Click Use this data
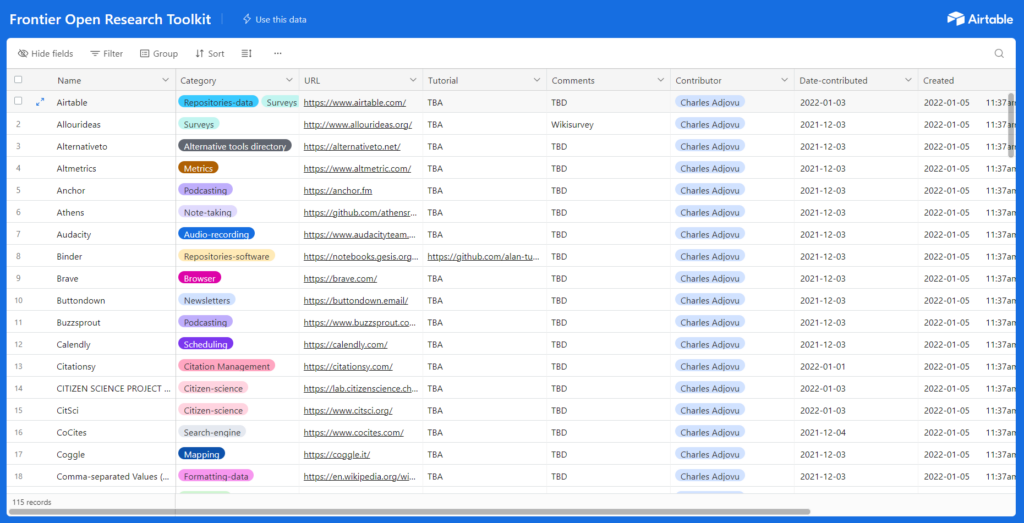Viewport: 1024px width, 523px height. click(x=274, y=20)
